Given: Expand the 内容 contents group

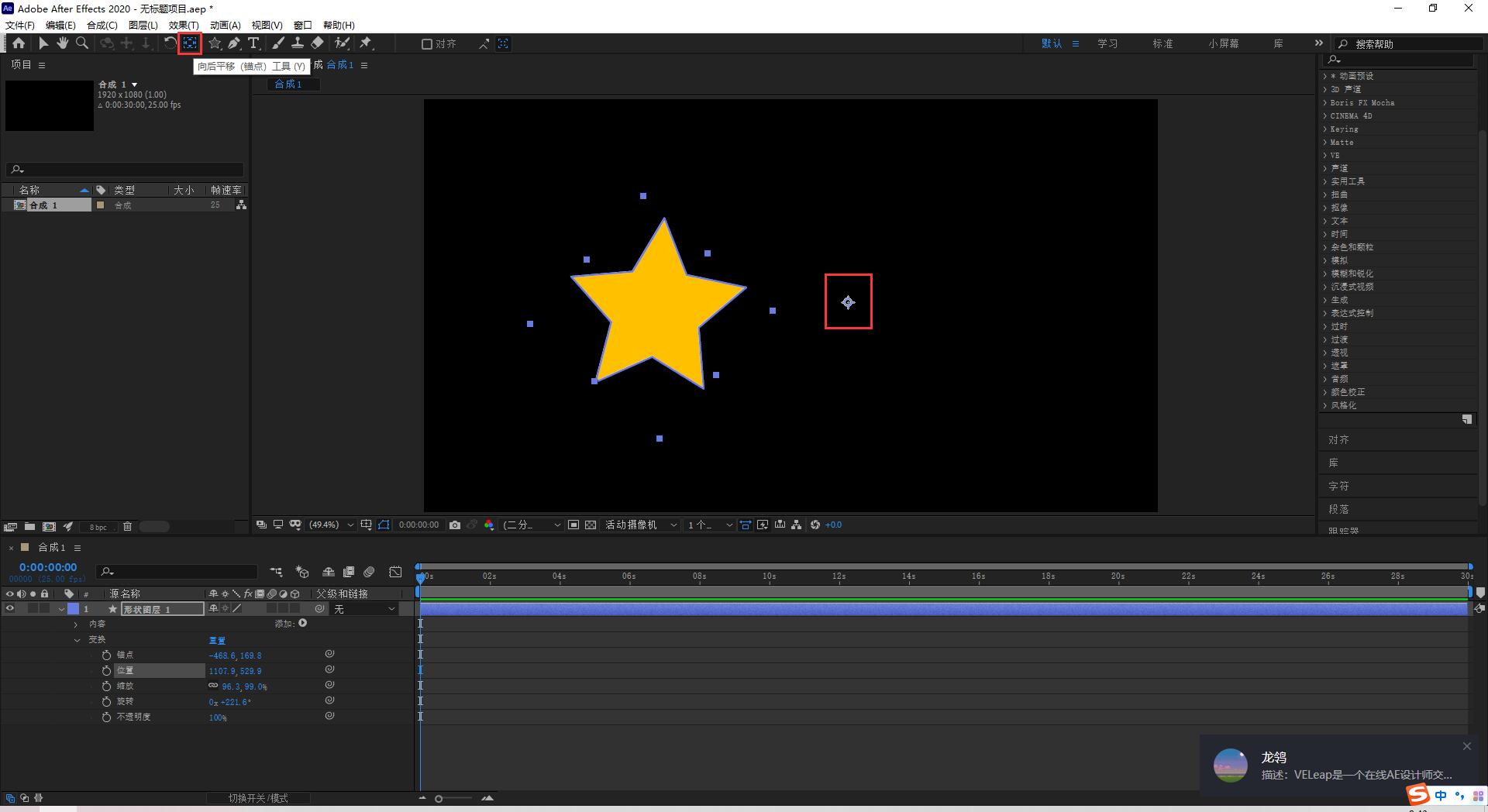Looking at the screenshot, I should [76, 624].
